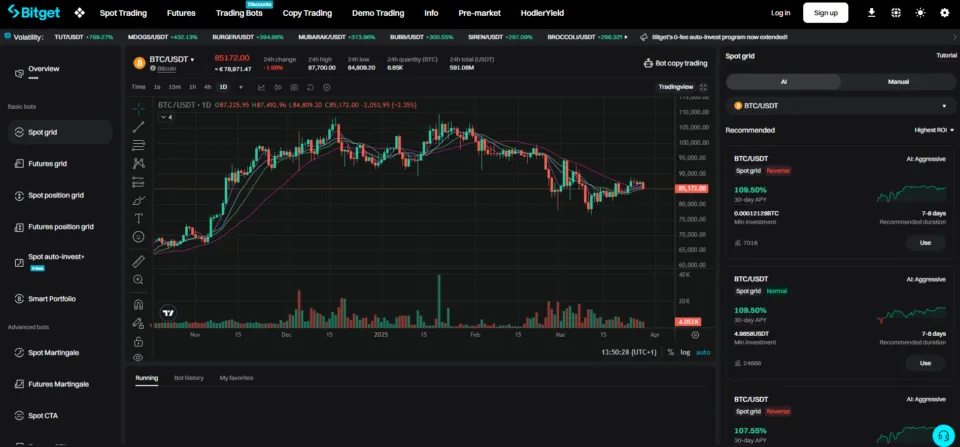The width and height of the screenshot is (960, 447).
Task: Toggle magnet mode on chart
Action: coord(138,304)
